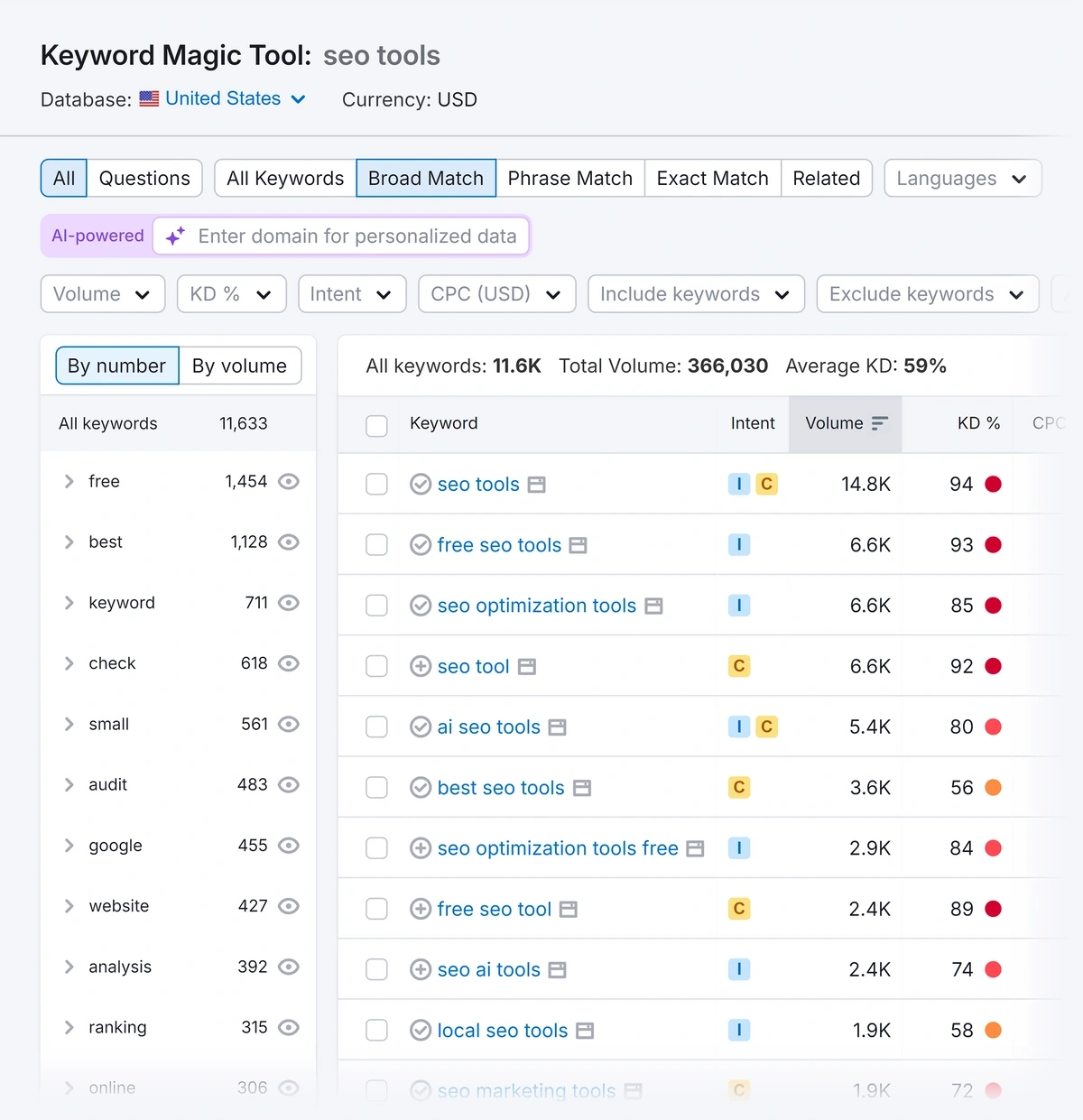Open SERP icon beside seo optimization tools
1083x1120 pixels.
653,606
